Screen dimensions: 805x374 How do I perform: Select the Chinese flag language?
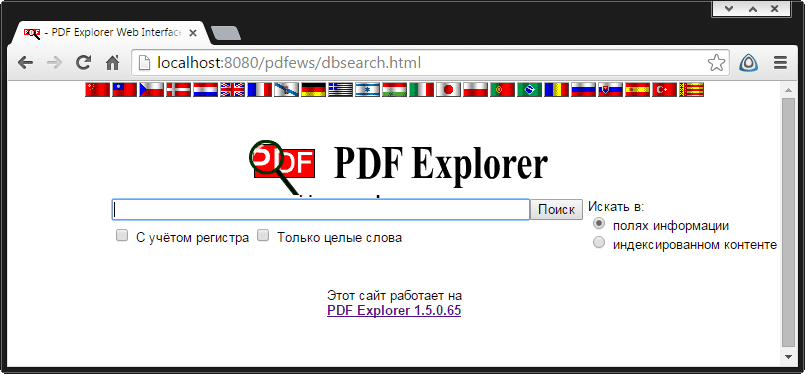tap(97, 89)
